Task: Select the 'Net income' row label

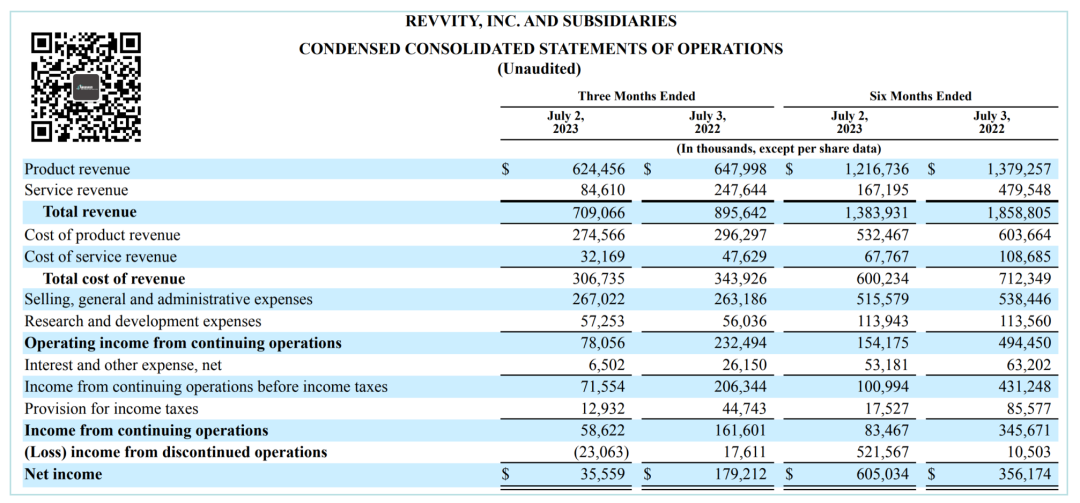Action: pos(63,475)
